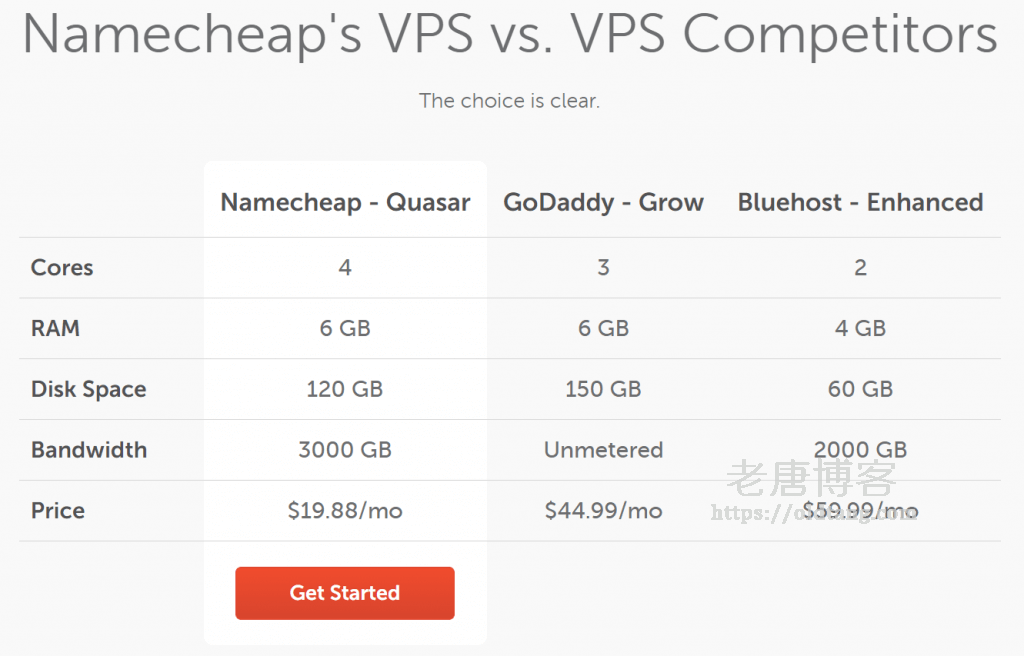Click Bluehost's 4 GB RAM cell
The height and width of the screenshot is (656, 1024).
tap(860, 329)
